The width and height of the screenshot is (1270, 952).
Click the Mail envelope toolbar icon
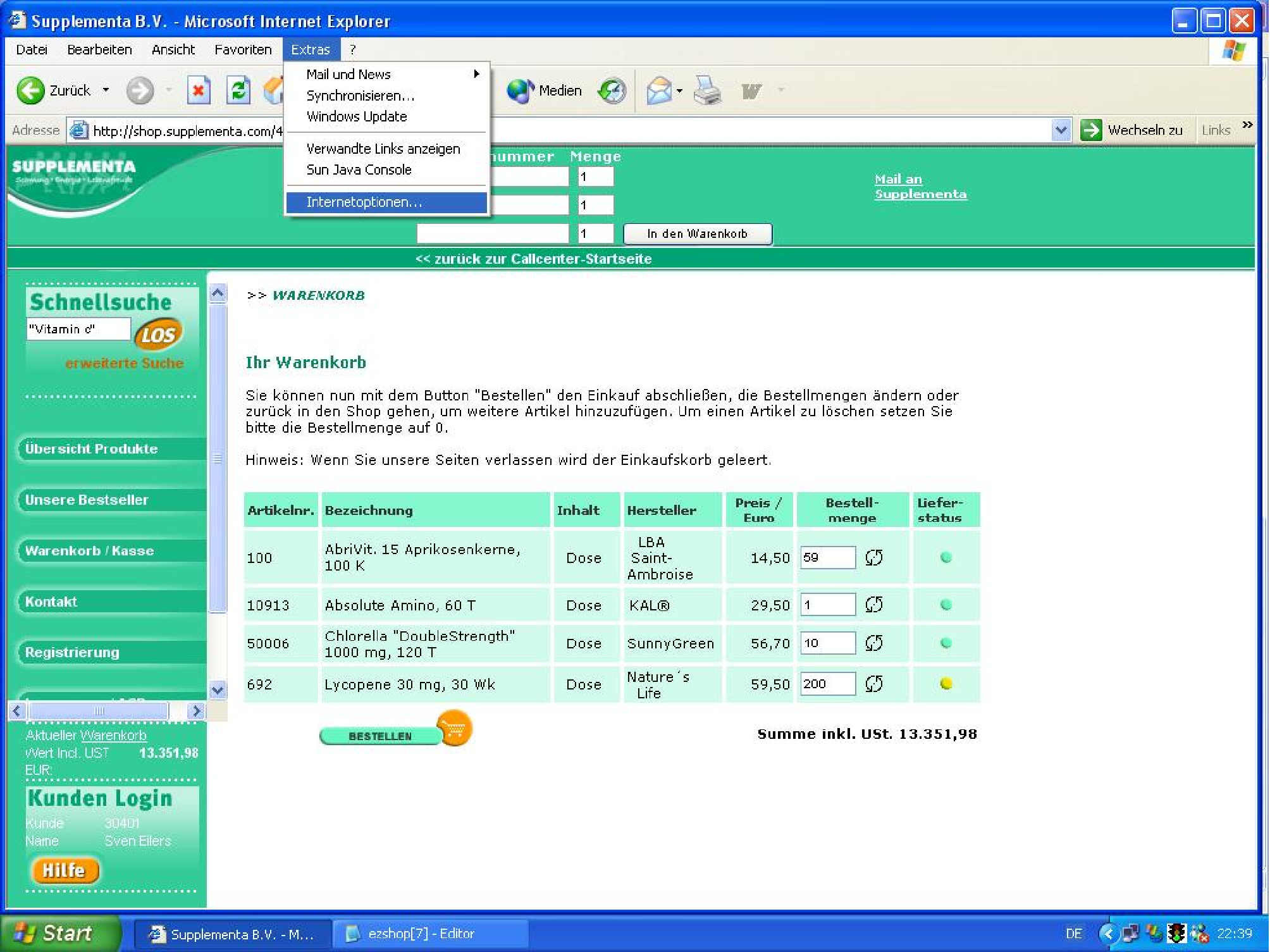(659, 91)
